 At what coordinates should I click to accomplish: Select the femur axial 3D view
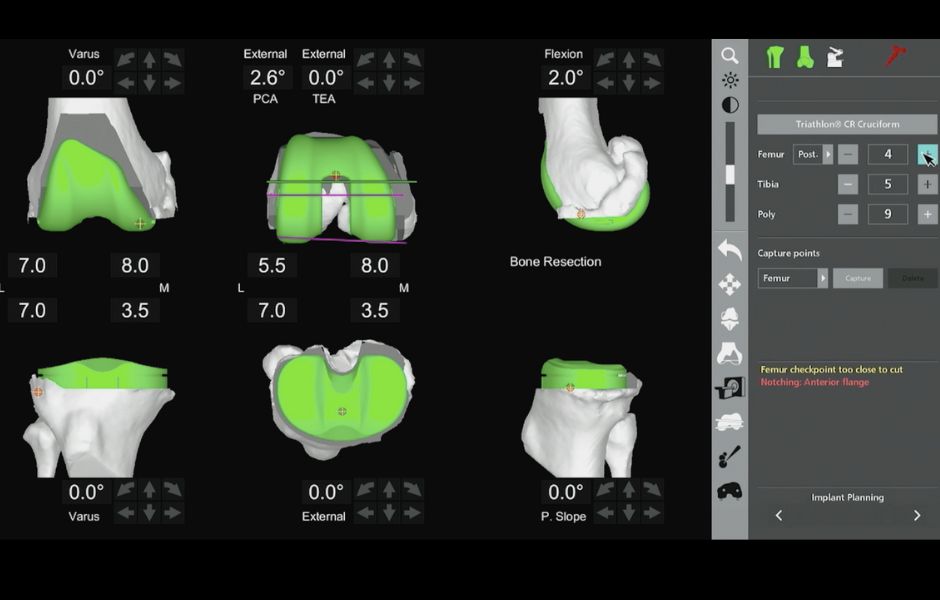coord(342,188)
